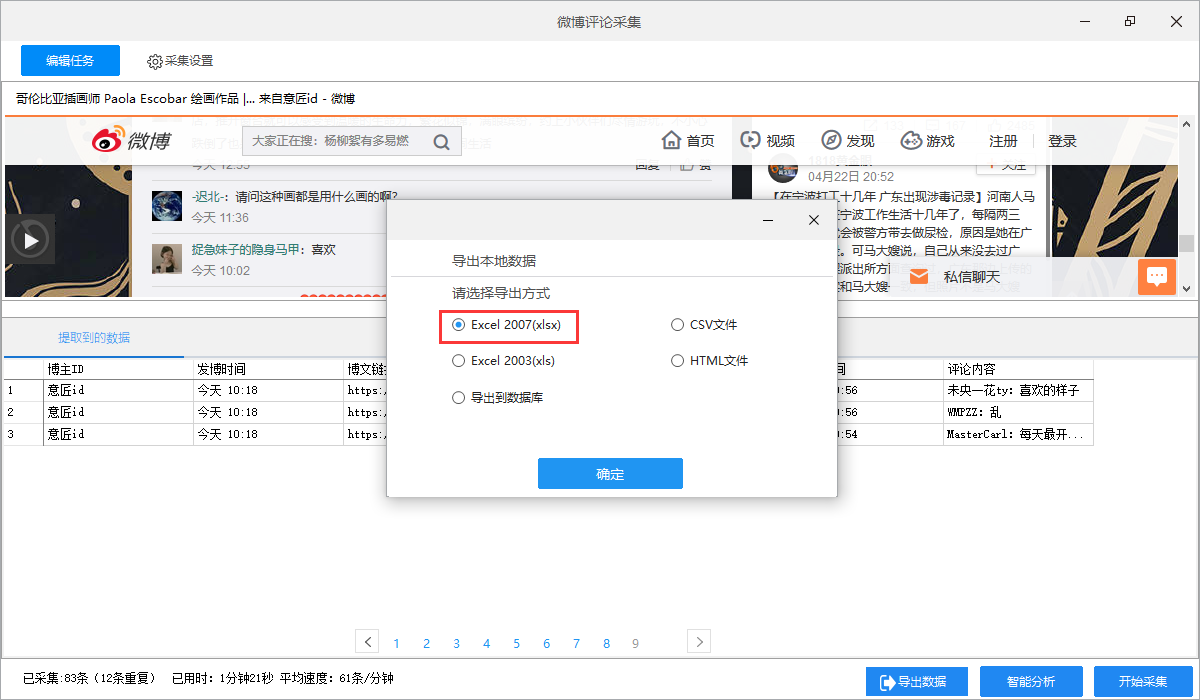Click the row number 3 cell
Screen dimensions: 1200x700
click(x=22, y=434)
